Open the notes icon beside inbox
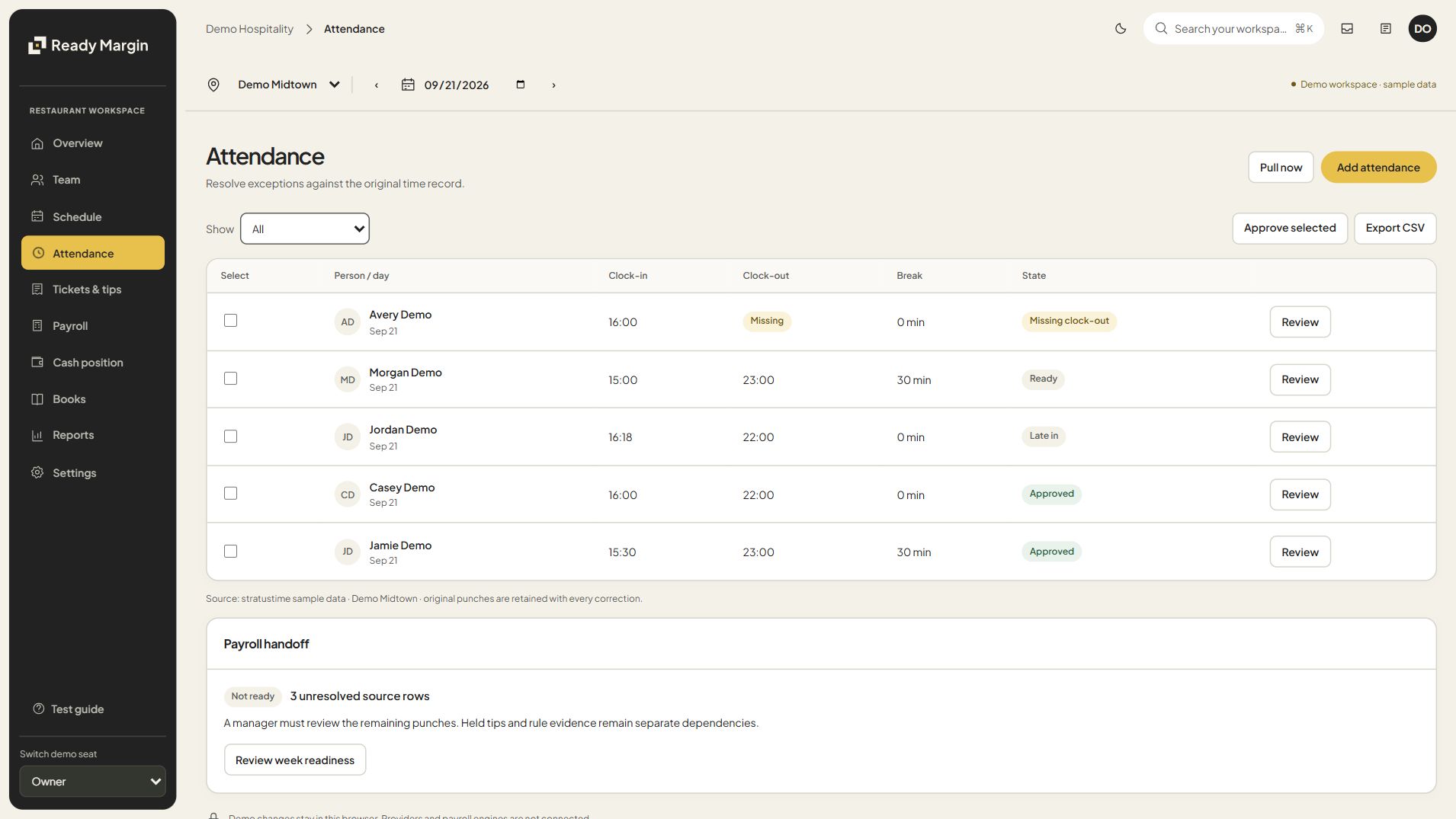The height and width of the screenshot is (819, 1456). coord(1386,29)
